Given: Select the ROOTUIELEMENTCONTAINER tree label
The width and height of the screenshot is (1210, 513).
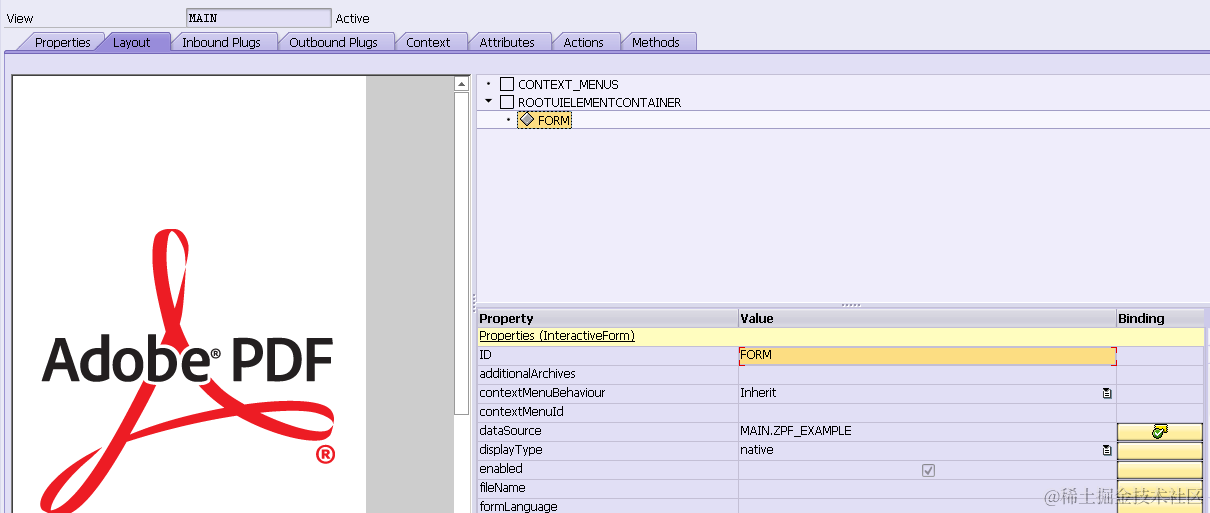Looking at the screenshot, I should click(x=600, y=102).
